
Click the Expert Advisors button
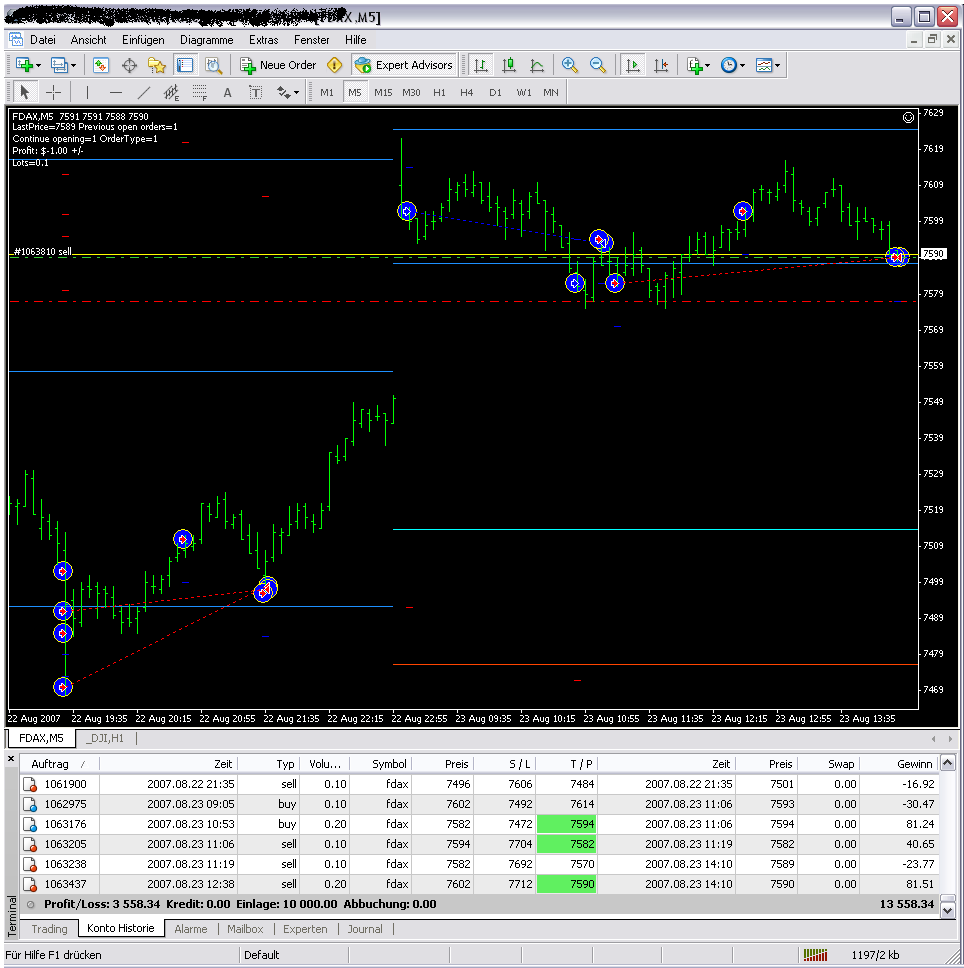click(x=404, y=65)
